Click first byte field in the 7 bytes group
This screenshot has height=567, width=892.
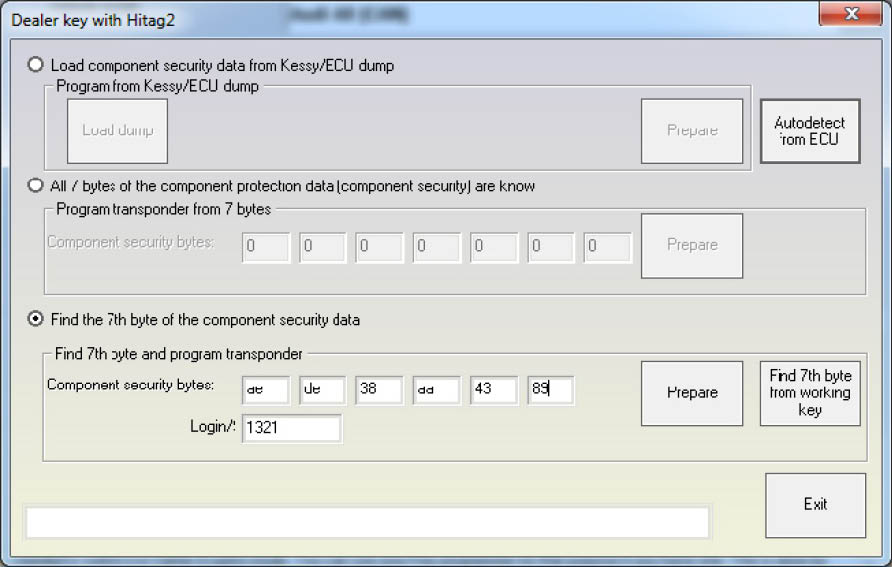coord(265,248)
